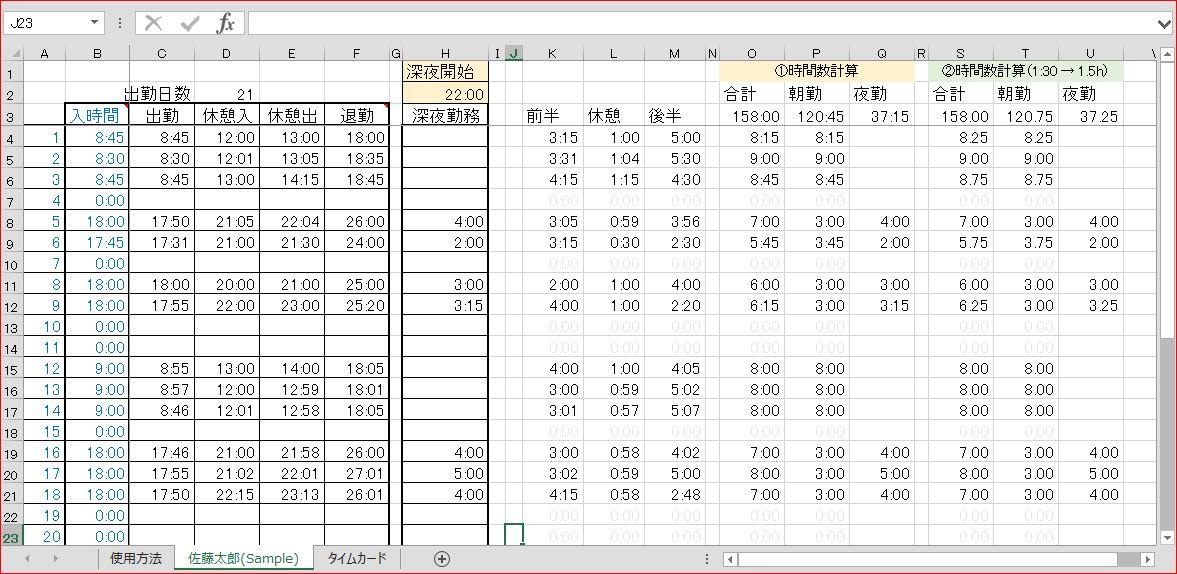Viewport: 1177px width, 574px height.
Task: Click the 5.75 合計 cell
Action: click(961, 242)
